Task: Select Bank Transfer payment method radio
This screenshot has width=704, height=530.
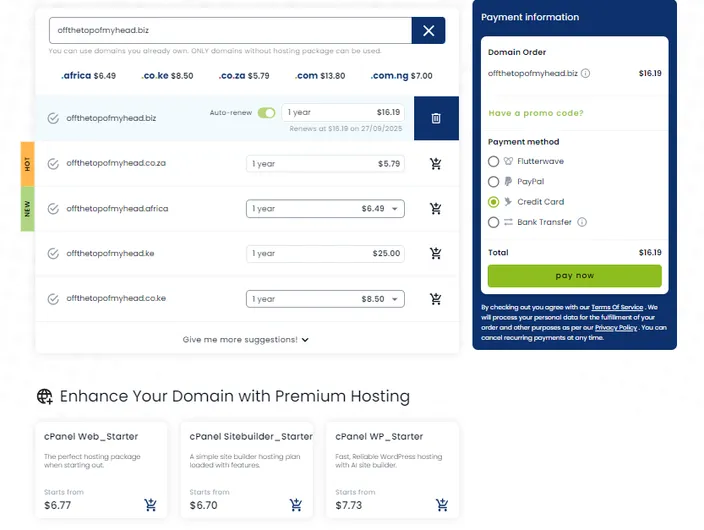Action: 493,222
